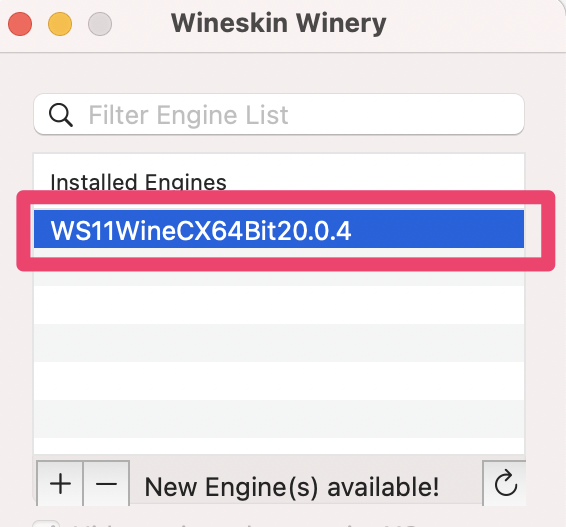Add a new engine with the plus button
The image size is (566, 527).
pos(60,484)
